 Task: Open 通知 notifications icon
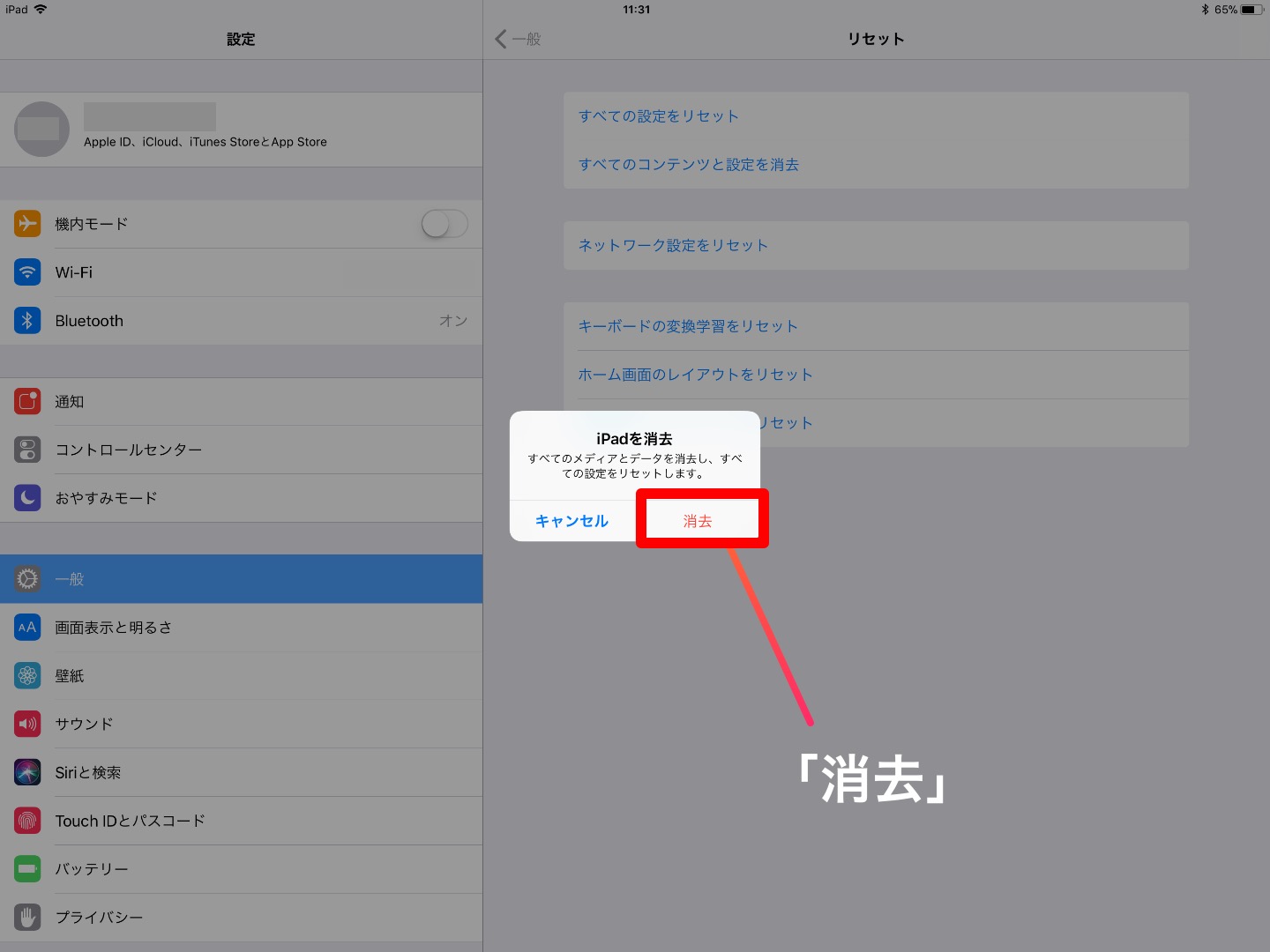(x=27, y=402)
